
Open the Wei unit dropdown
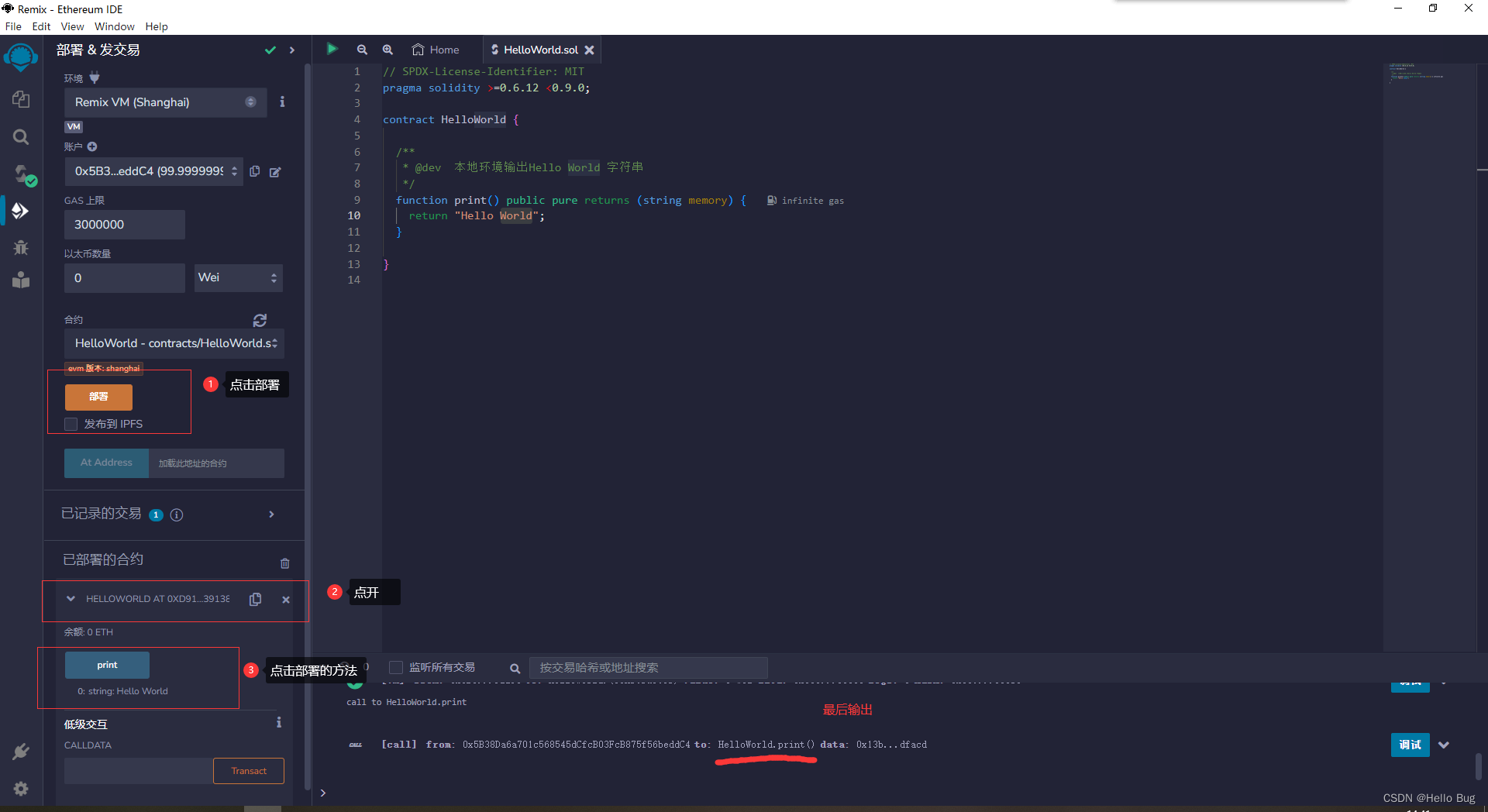[238, 277]
